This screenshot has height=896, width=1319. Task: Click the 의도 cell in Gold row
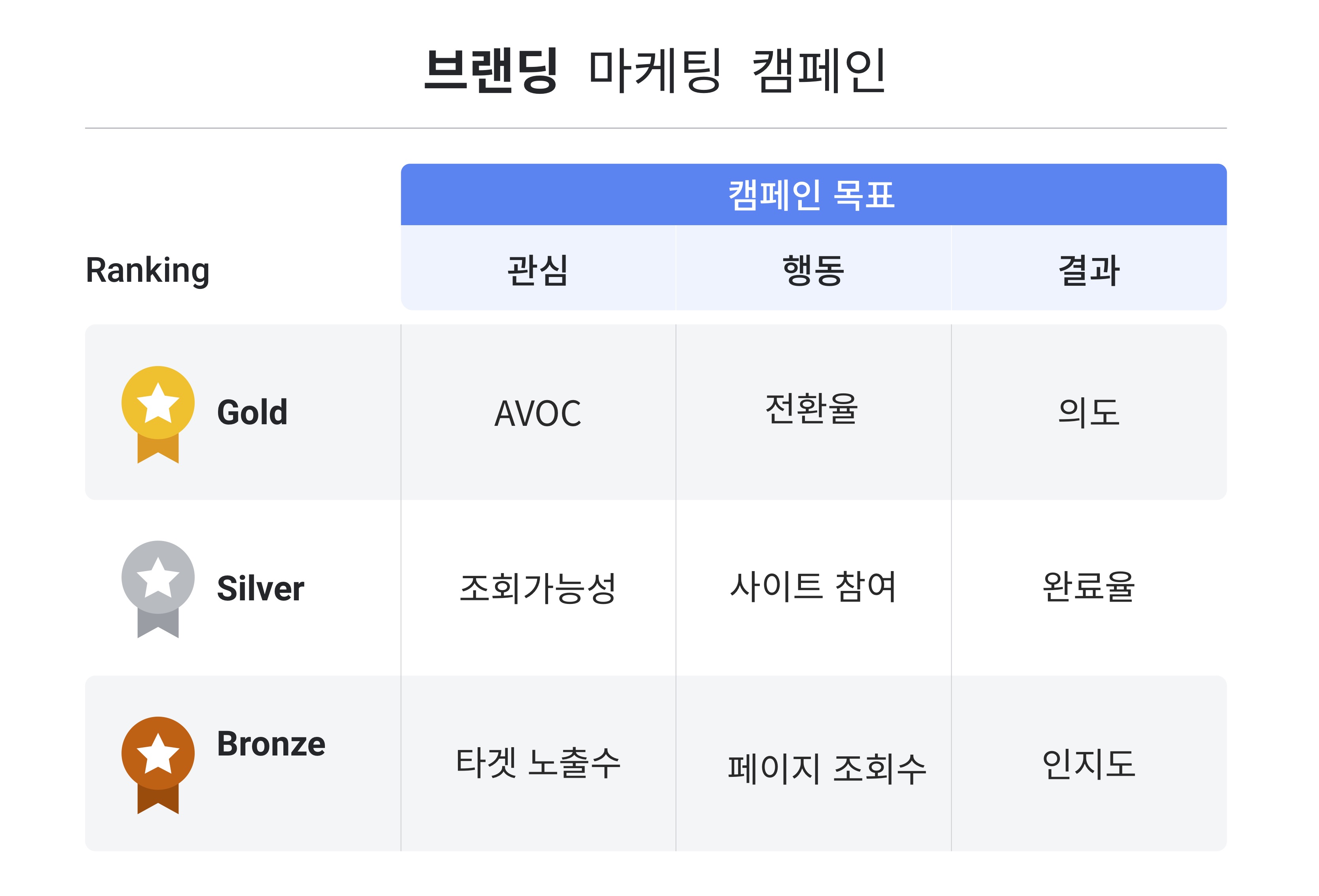[1089, 412]
